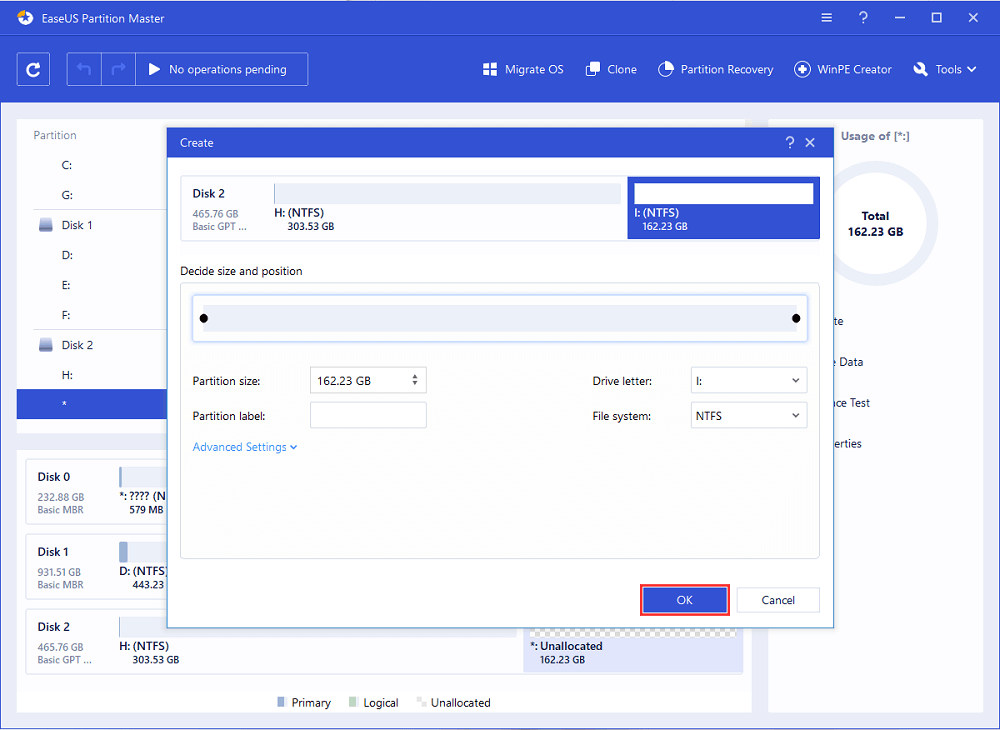
Task: Click the refresh disk info button
Action: 33,69
